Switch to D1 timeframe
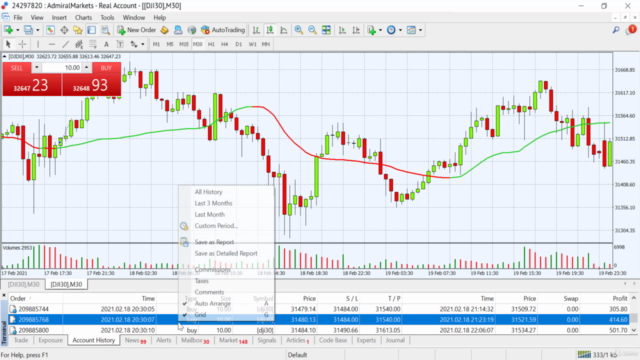The image size is (640, 360). (238, 44)
